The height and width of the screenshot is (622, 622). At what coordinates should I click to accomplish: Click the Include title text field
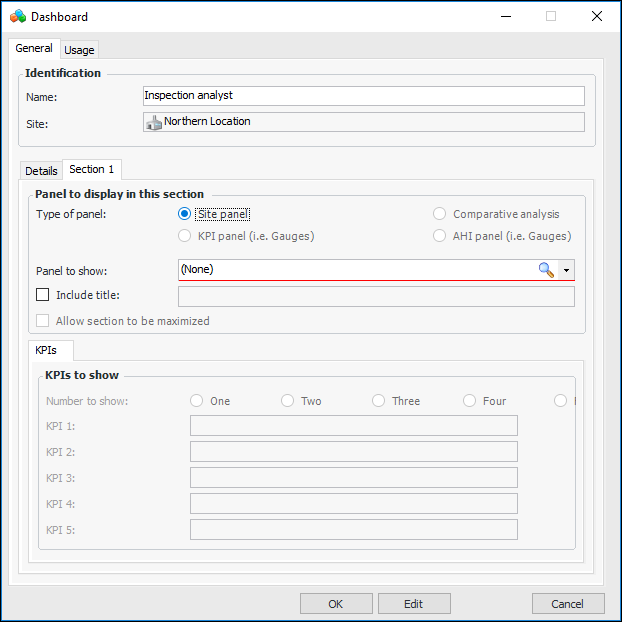[376, 297]
